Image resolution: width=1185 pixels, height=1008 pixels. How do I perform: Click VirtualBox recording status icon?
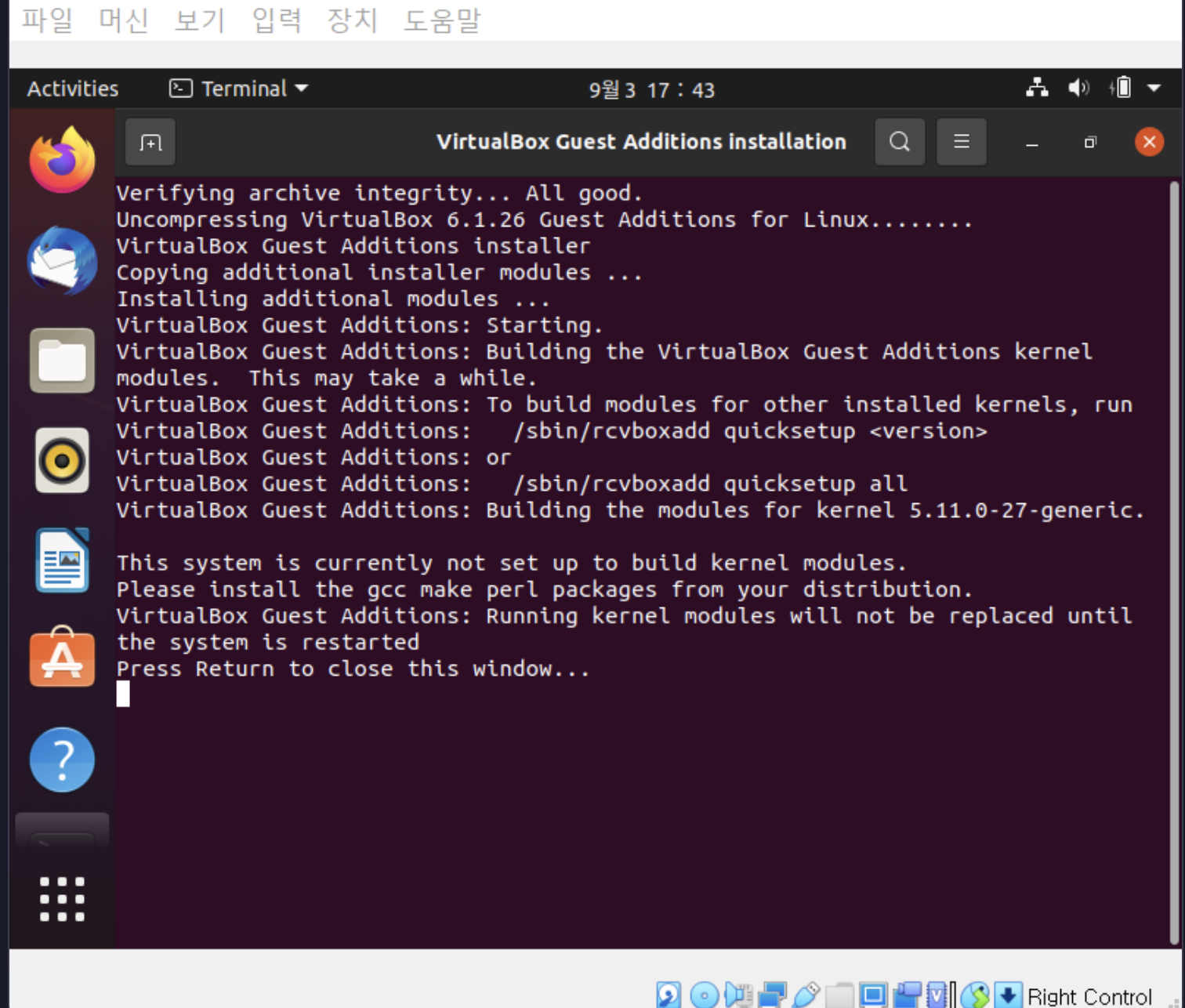[x=908, y=995]
